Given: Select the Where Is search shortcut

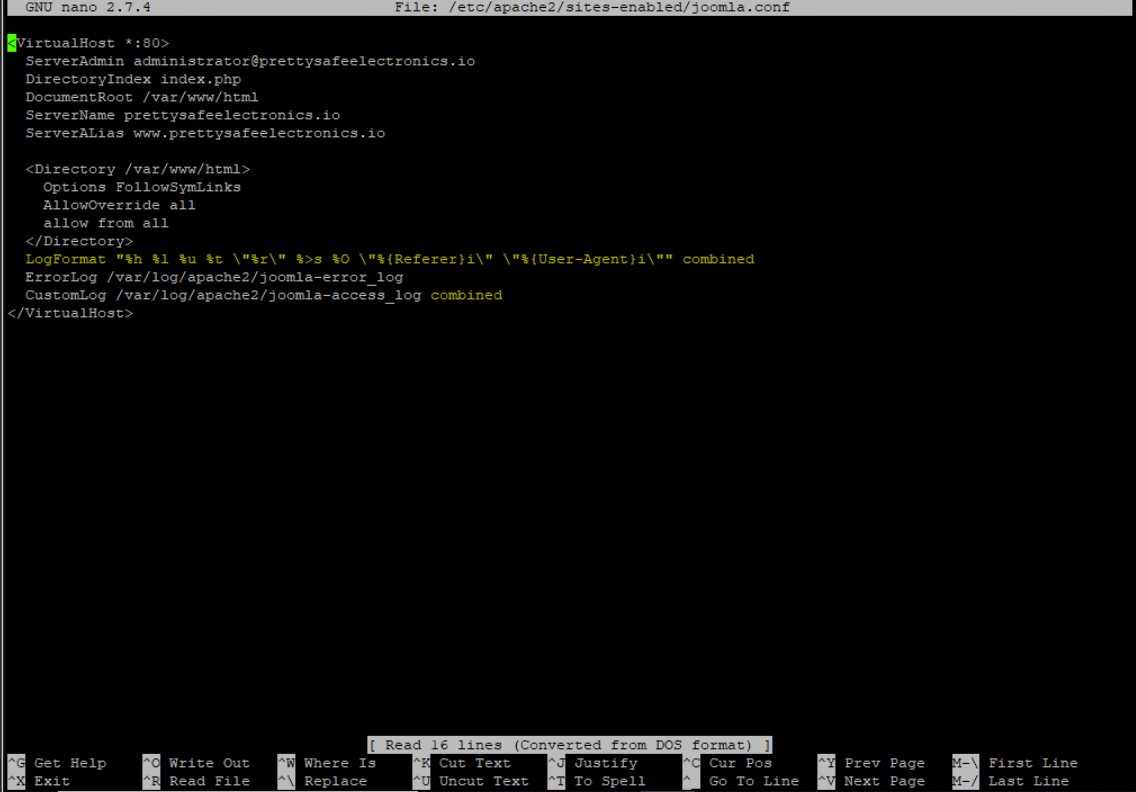Looking at the screenshot, I should tap(339, 763).
